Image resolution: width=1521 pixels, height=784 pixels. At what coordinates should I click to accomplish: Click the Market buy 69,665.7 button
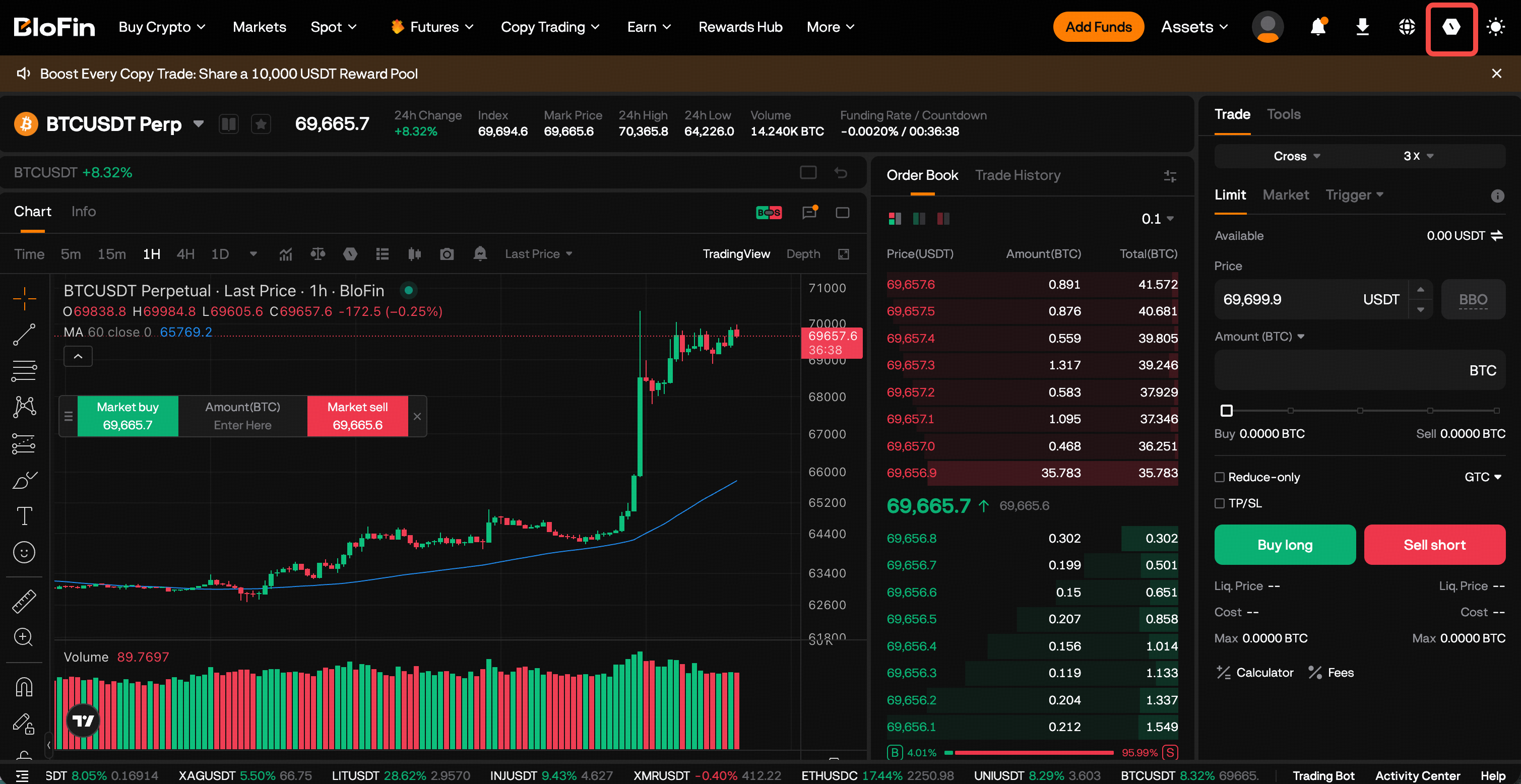point(128,416)
